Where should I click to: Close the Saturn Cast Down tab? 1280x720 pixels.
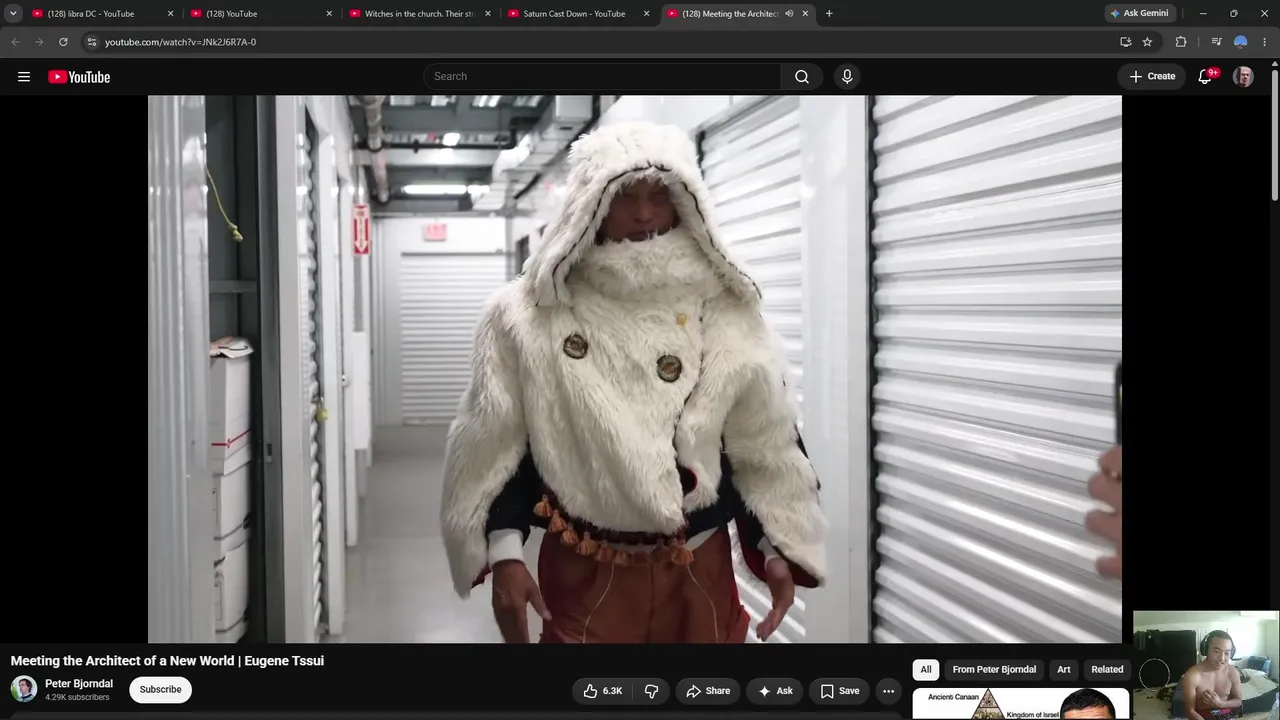coord(647,14)
